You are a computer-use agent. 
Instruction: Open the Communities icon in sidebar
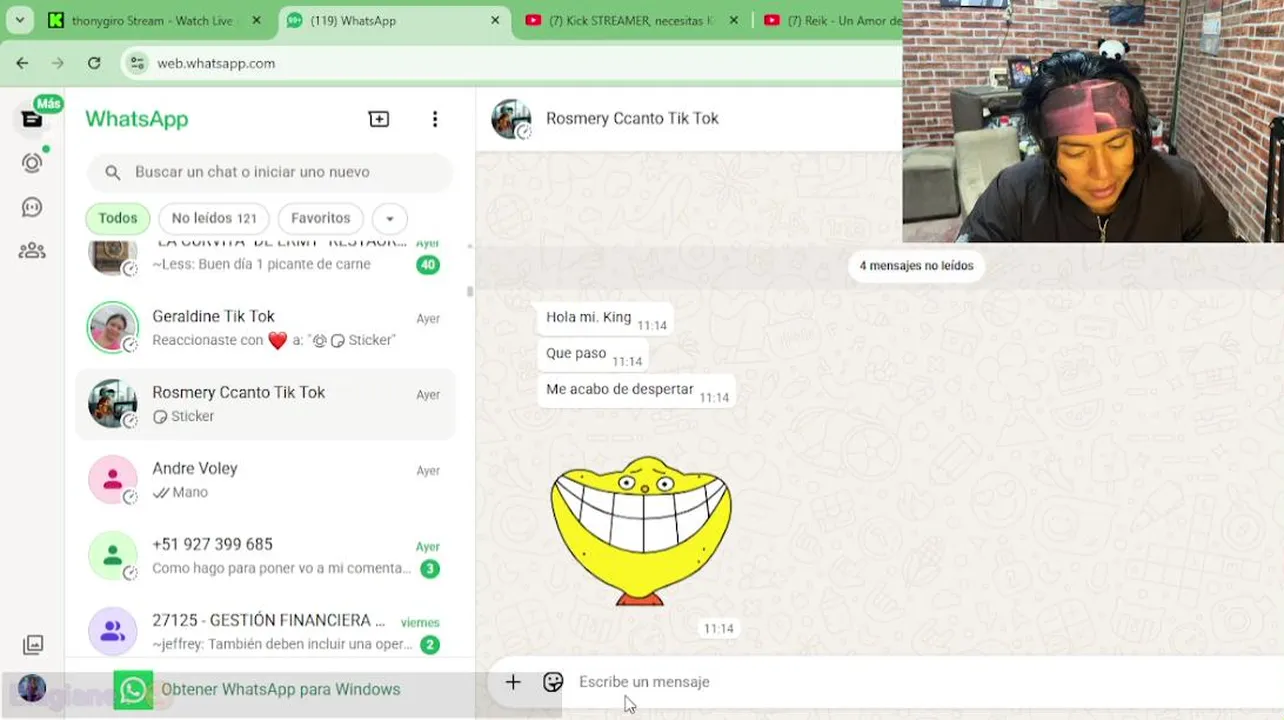click(x=32, y=251)
